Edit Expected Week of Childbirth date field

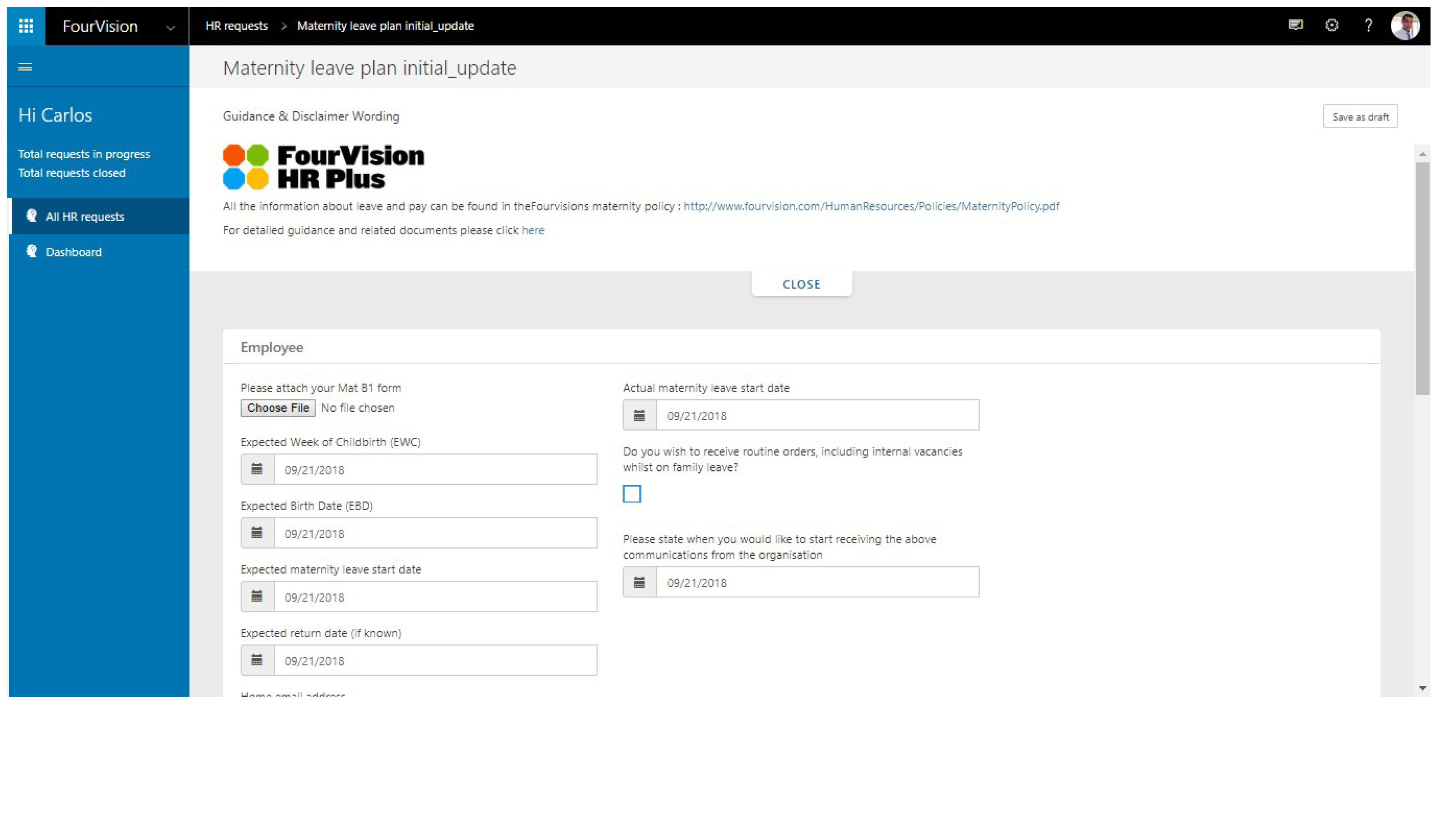point(435,469)
